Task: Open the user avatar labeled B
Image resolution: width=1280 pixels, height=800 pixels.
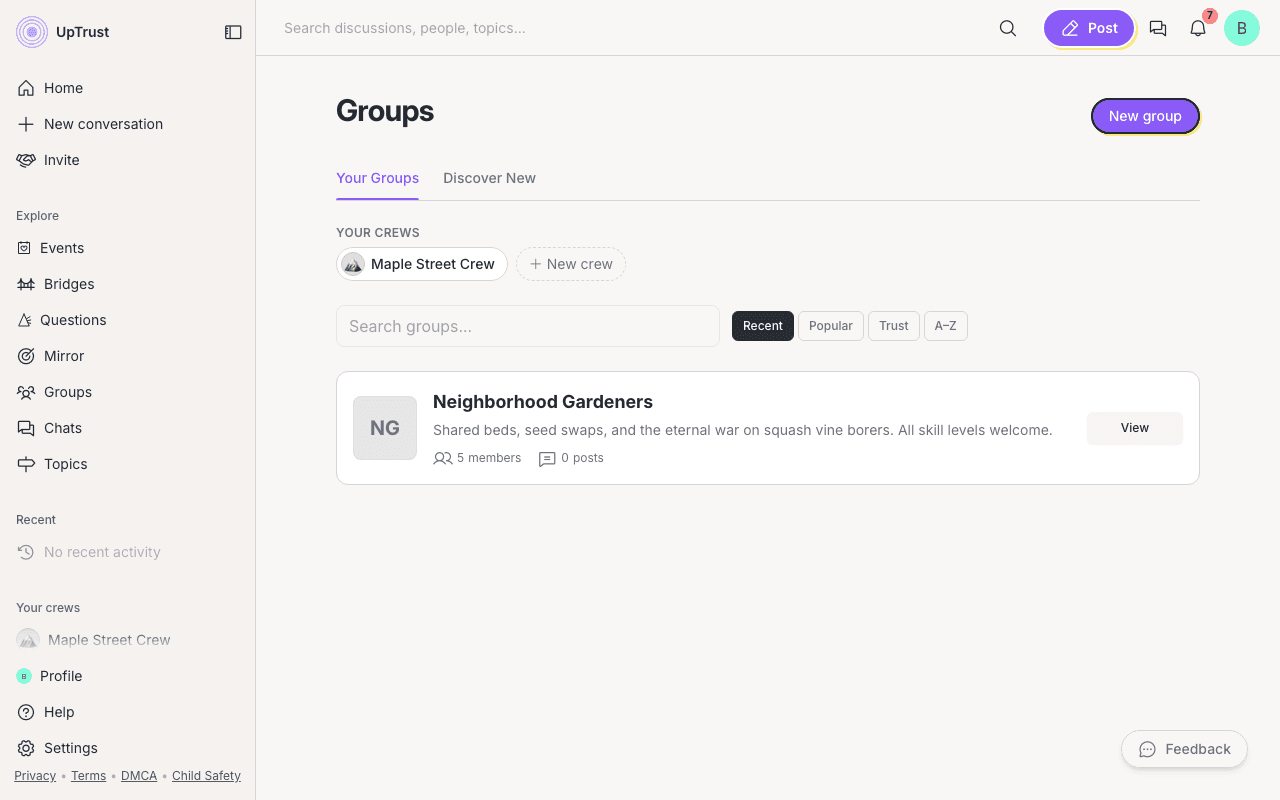Action: click(1242, 28)
